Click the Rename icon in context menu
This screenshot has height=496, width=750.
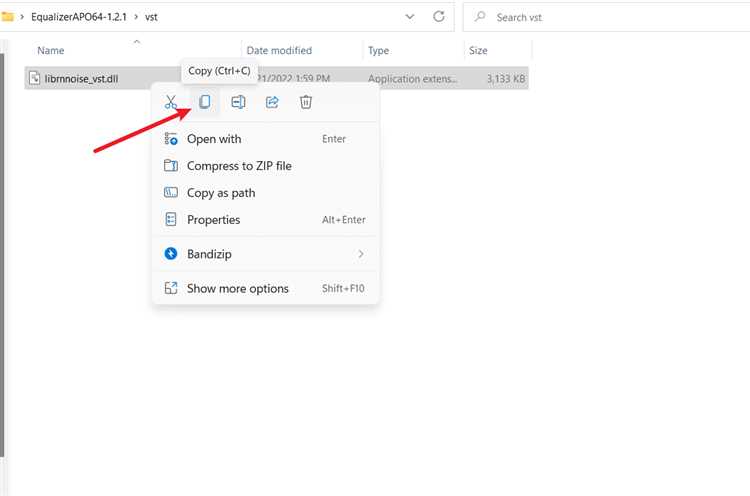238,102
